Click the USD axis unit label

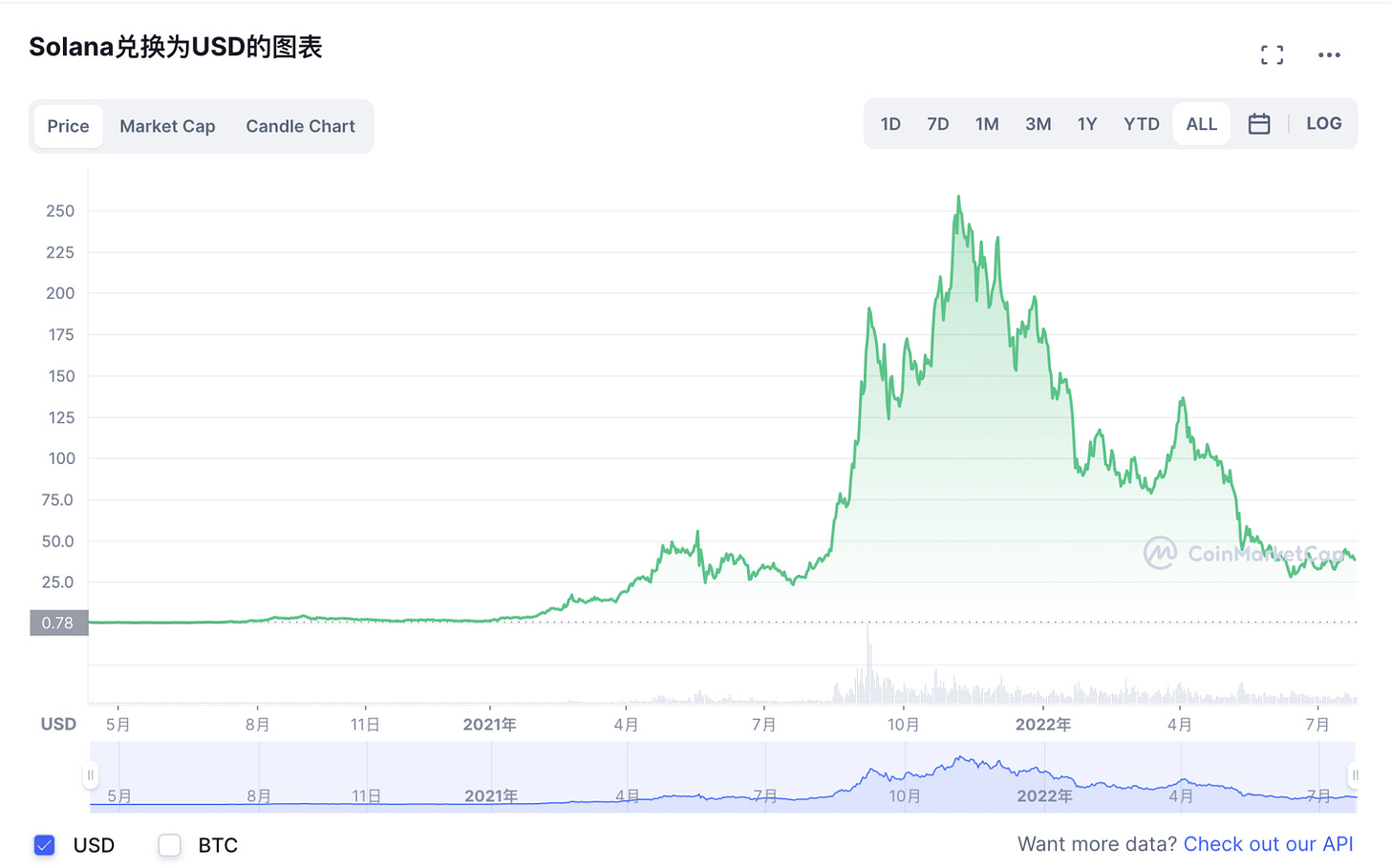pos(58,724)
